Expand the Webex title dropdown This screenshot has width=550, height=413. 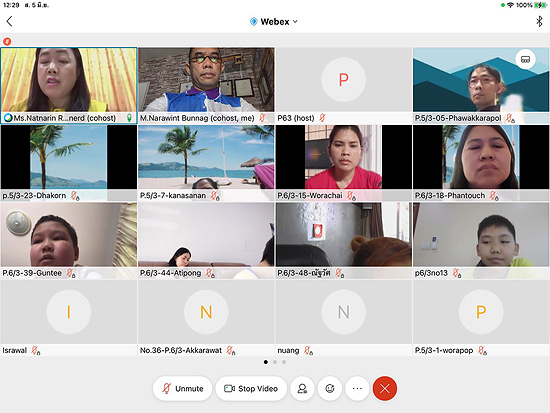pos(274,22)
